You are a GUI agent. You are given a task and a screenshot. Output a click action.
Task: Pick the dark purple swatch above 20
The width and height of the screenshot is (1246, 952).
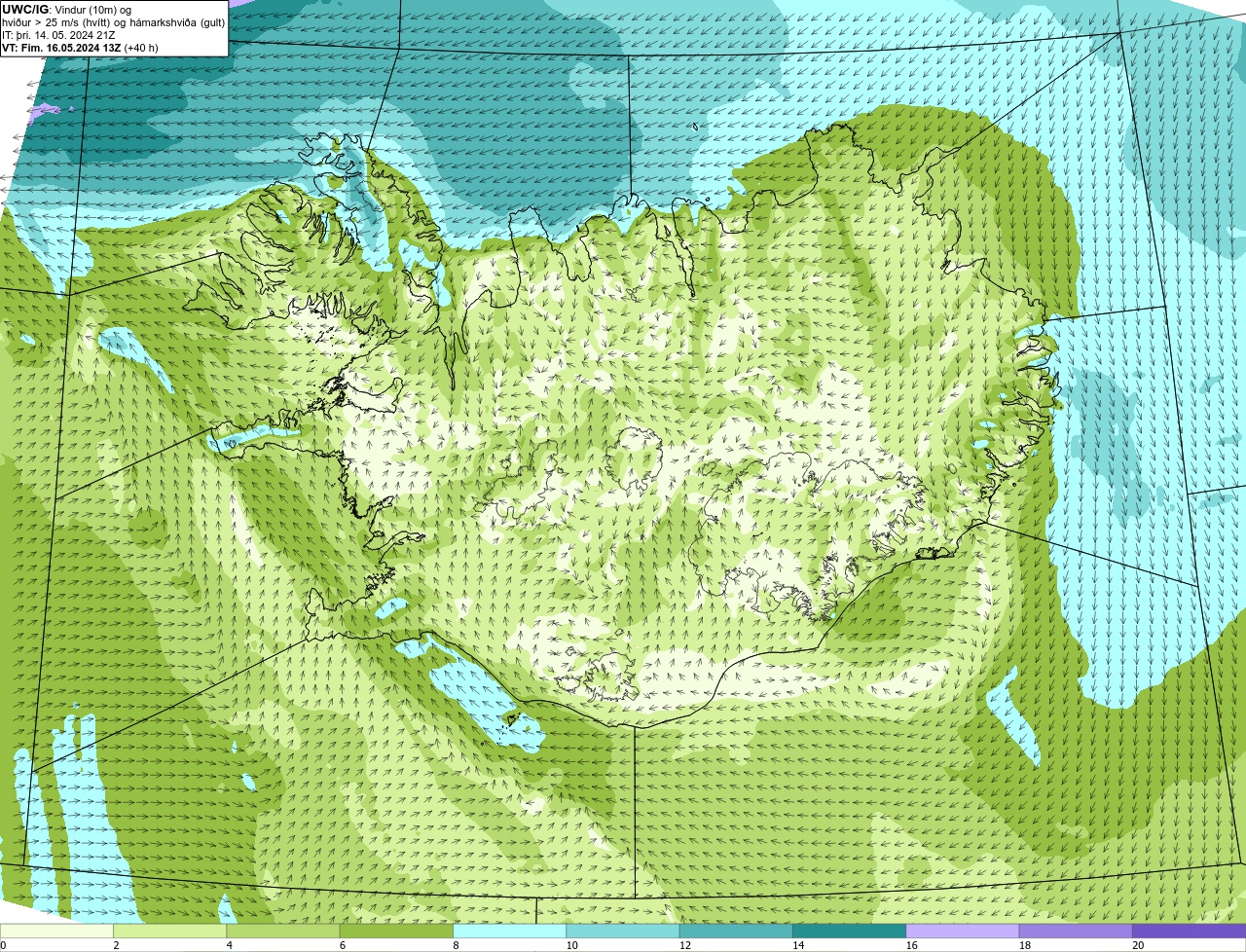point(1189,932)
